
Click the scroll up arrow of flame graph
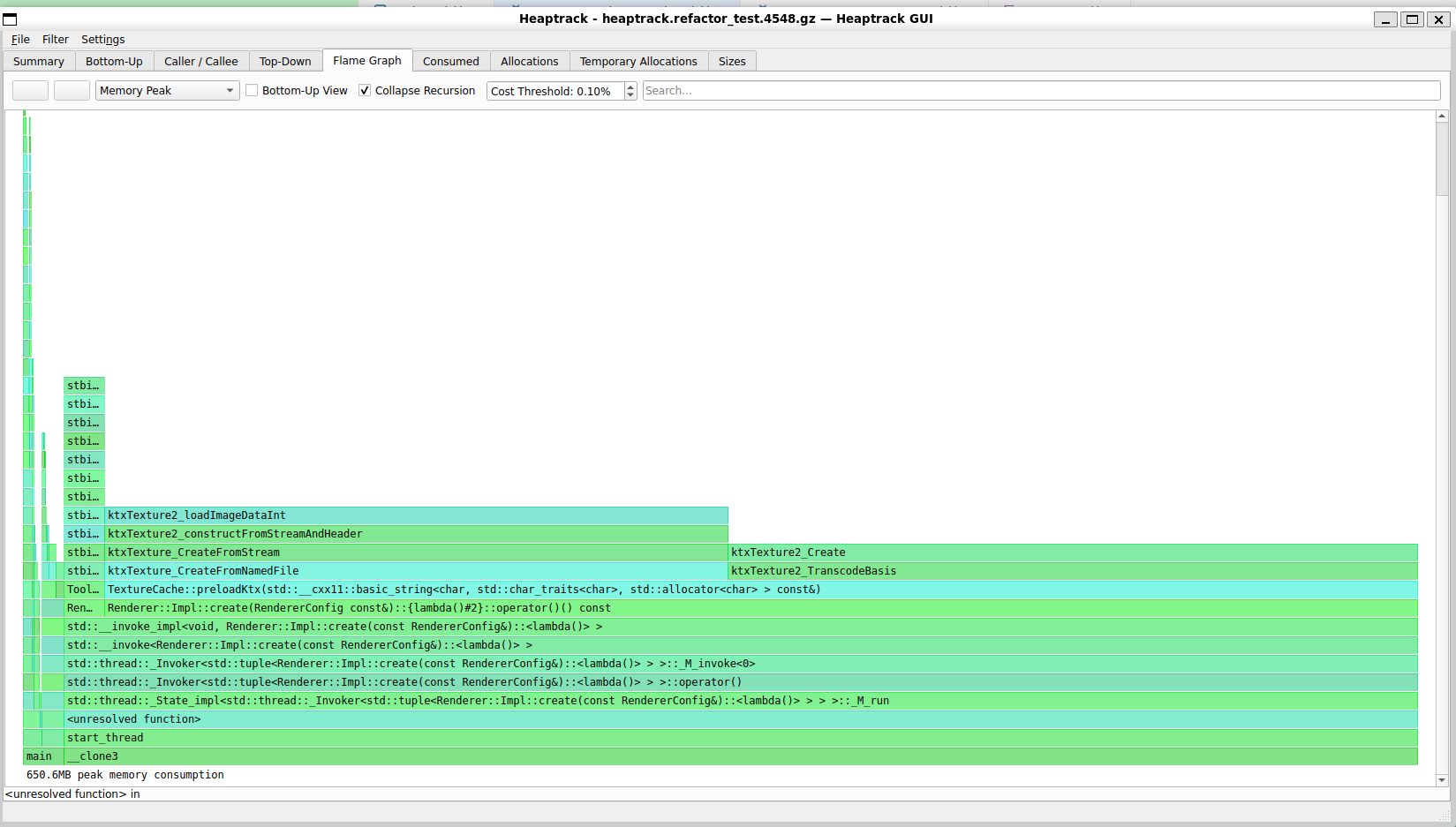pos(1442,116)
